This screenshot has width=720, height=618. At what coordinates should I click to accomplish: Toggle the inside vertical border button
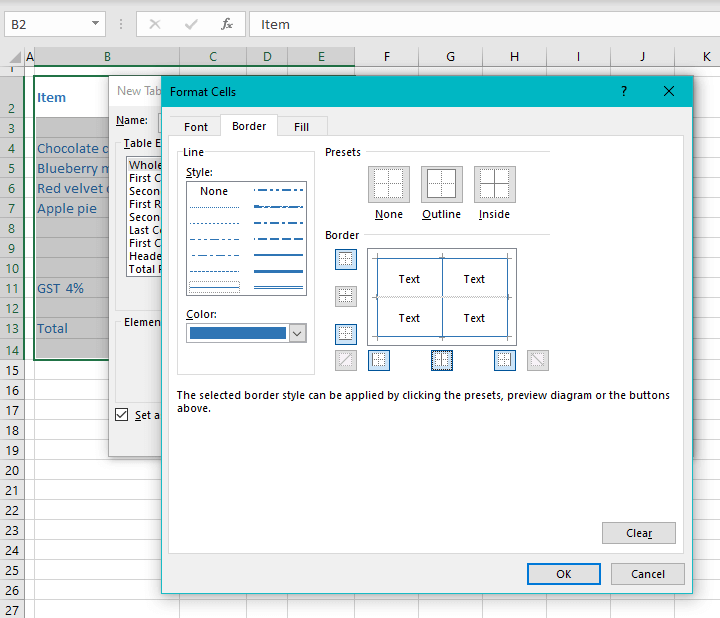click(x=442, y=360)
